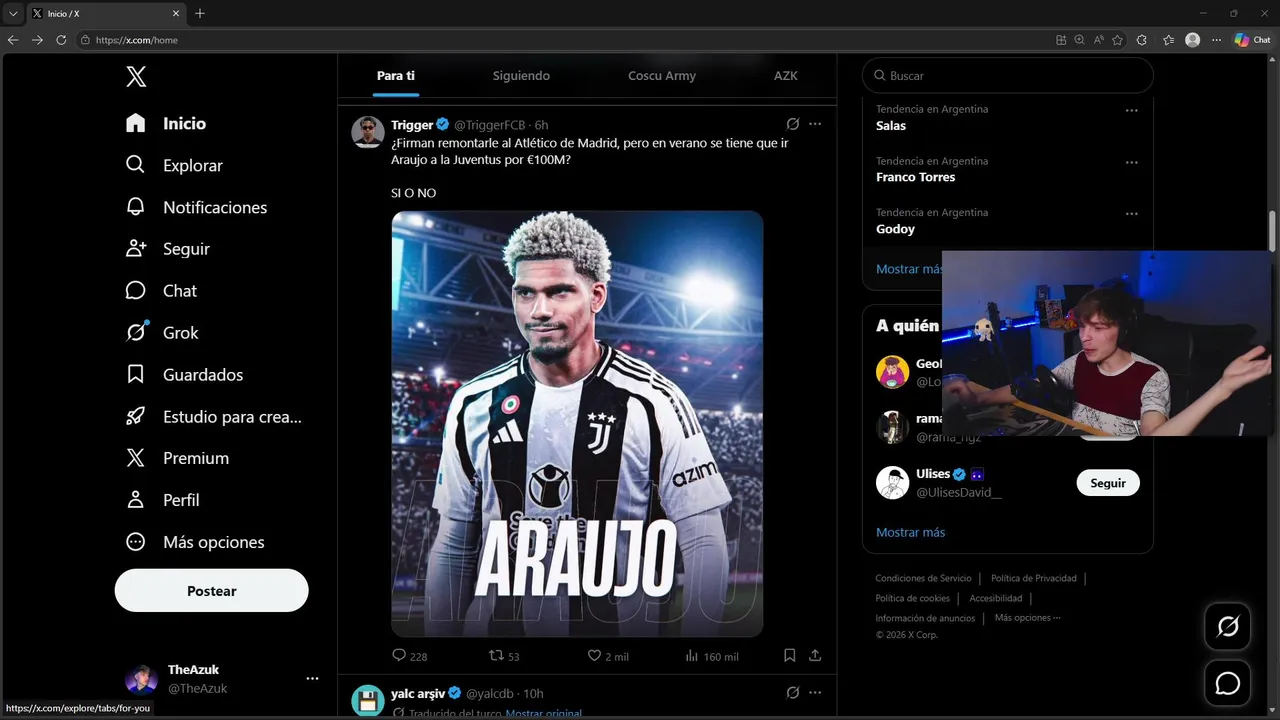Click Mostrar más under trends
1280x720 pixels.
tap(909, 269)
